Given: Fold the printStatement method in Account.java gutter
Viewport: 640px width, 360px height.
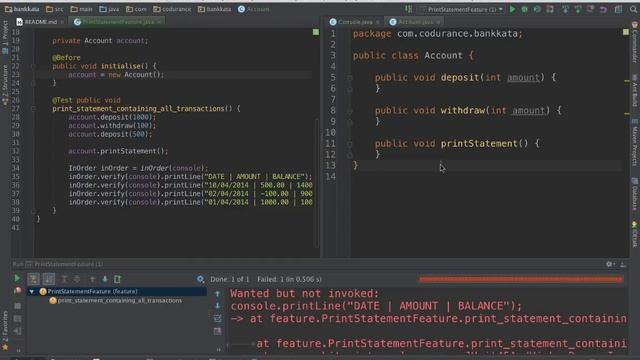Looking at the screenshot, I should (x=350, y=144).
